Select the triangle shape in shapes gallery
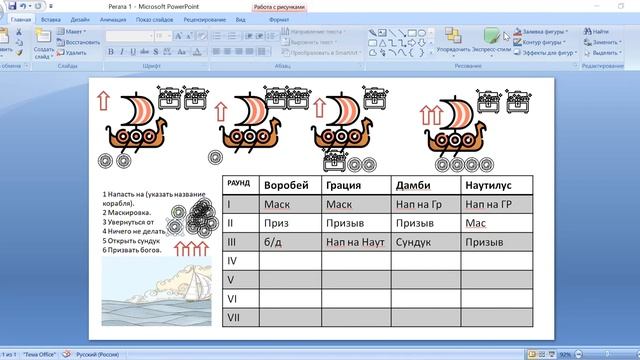Image resolution: width=640 pixels, height=360 pixels. [382, 43]
